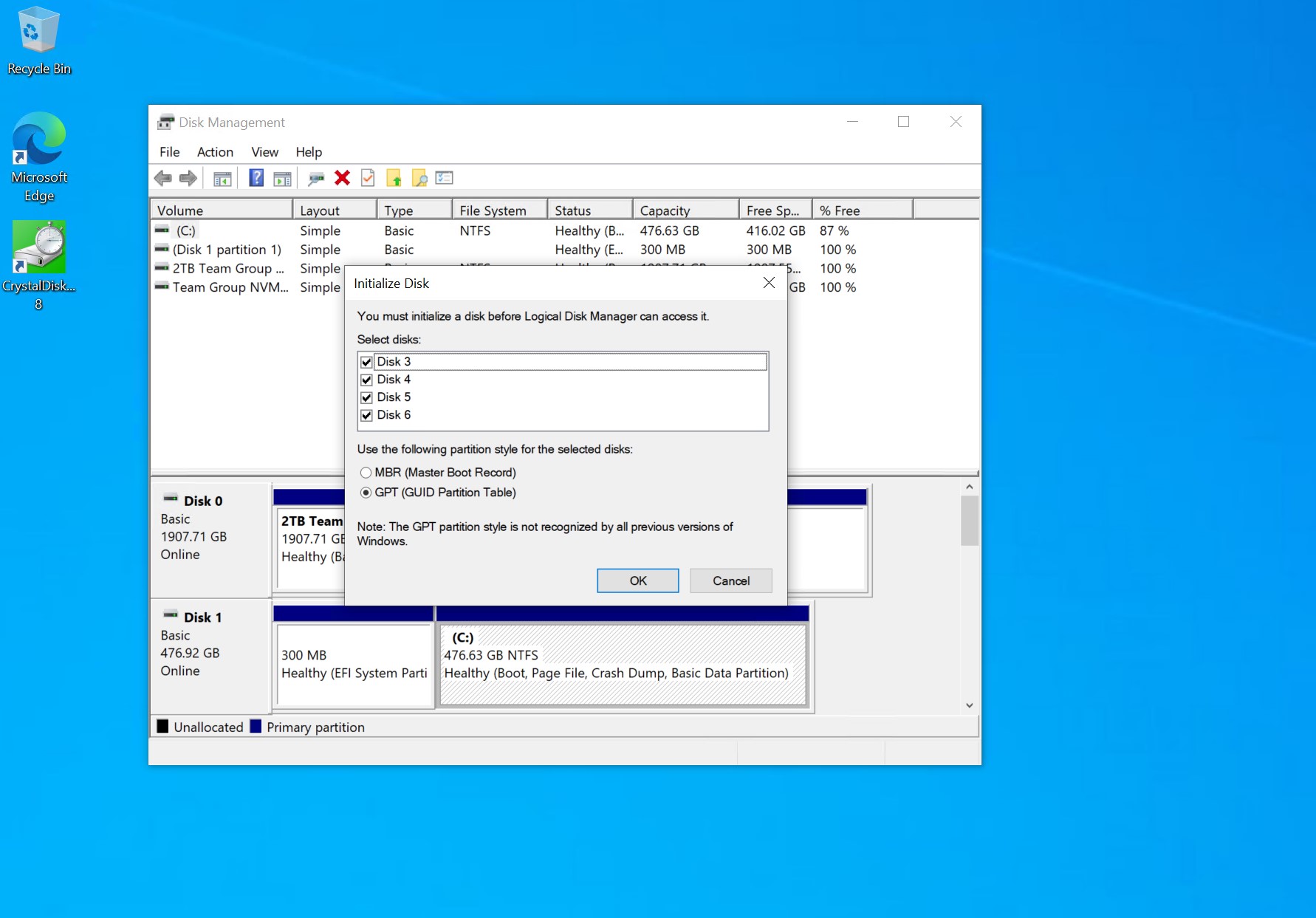This screenshot has height=918, width=1316.
Task: Click the blue Help question mark toolbar icon
Action: [256, 178]
